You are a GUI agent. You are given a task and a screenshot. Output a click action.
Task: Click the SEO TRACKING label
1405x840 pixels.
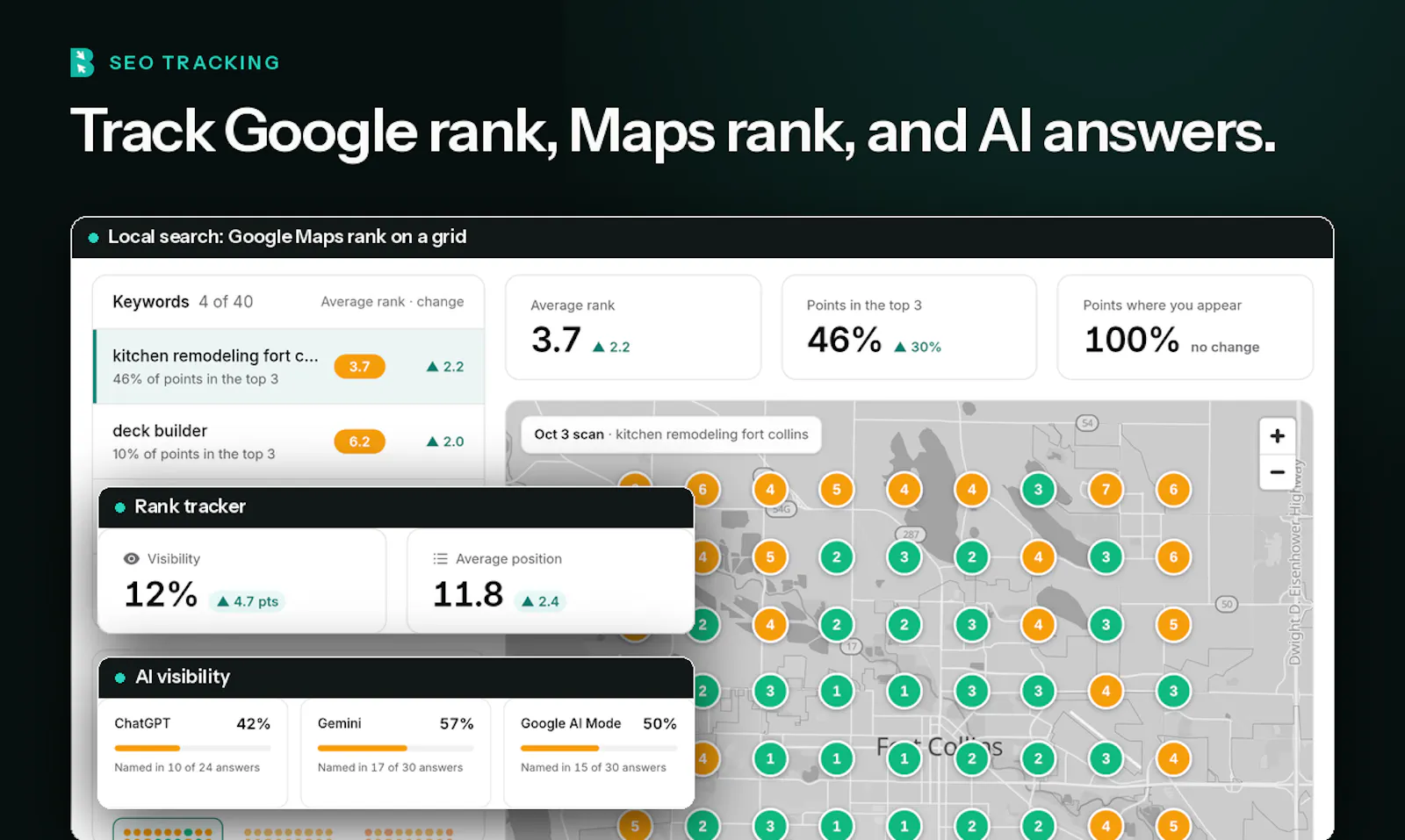pos(194,63)
